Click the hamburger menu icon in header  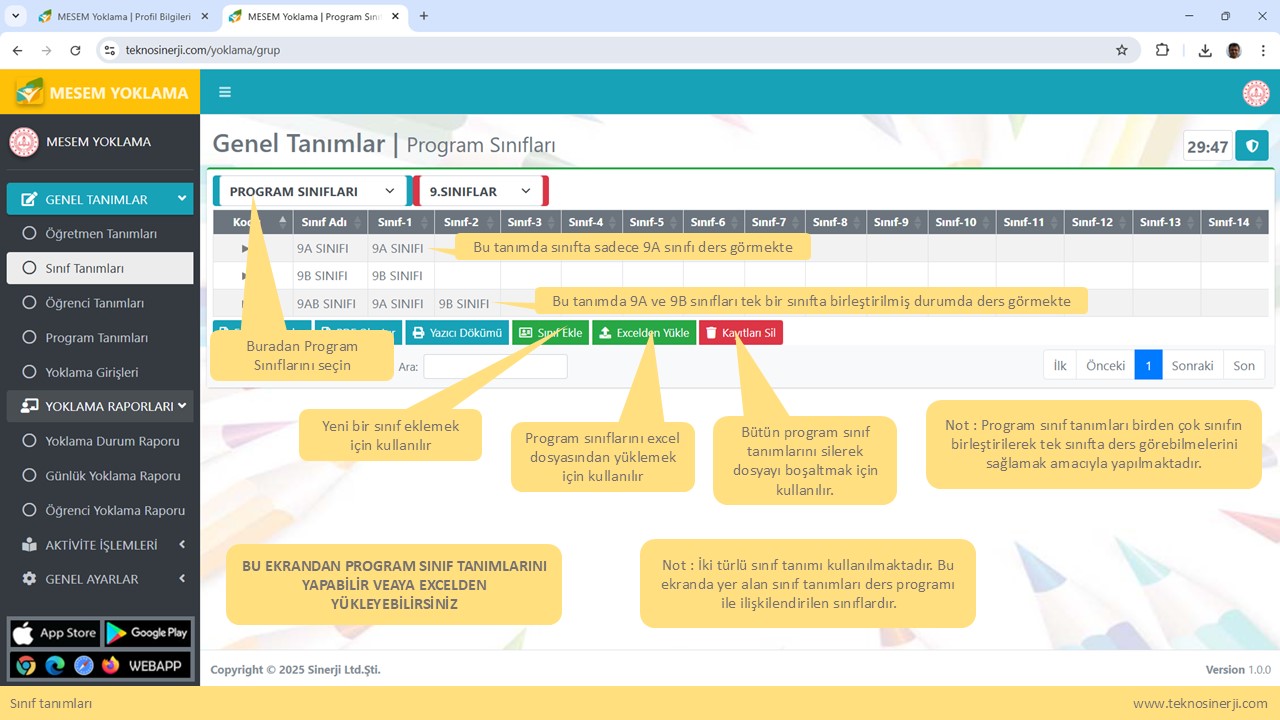[x=225, y=92]
